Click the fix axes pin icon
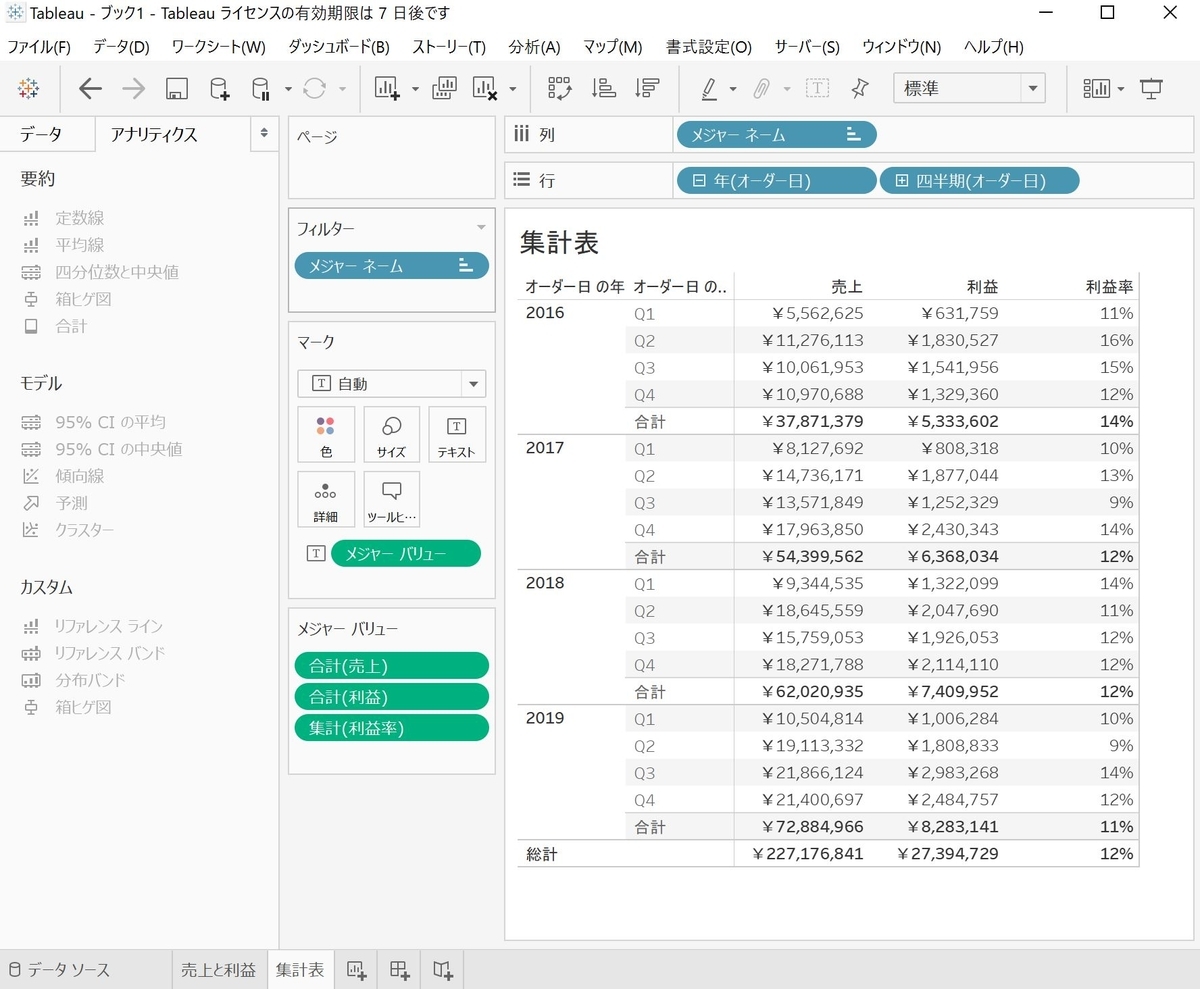 [859, 88]
